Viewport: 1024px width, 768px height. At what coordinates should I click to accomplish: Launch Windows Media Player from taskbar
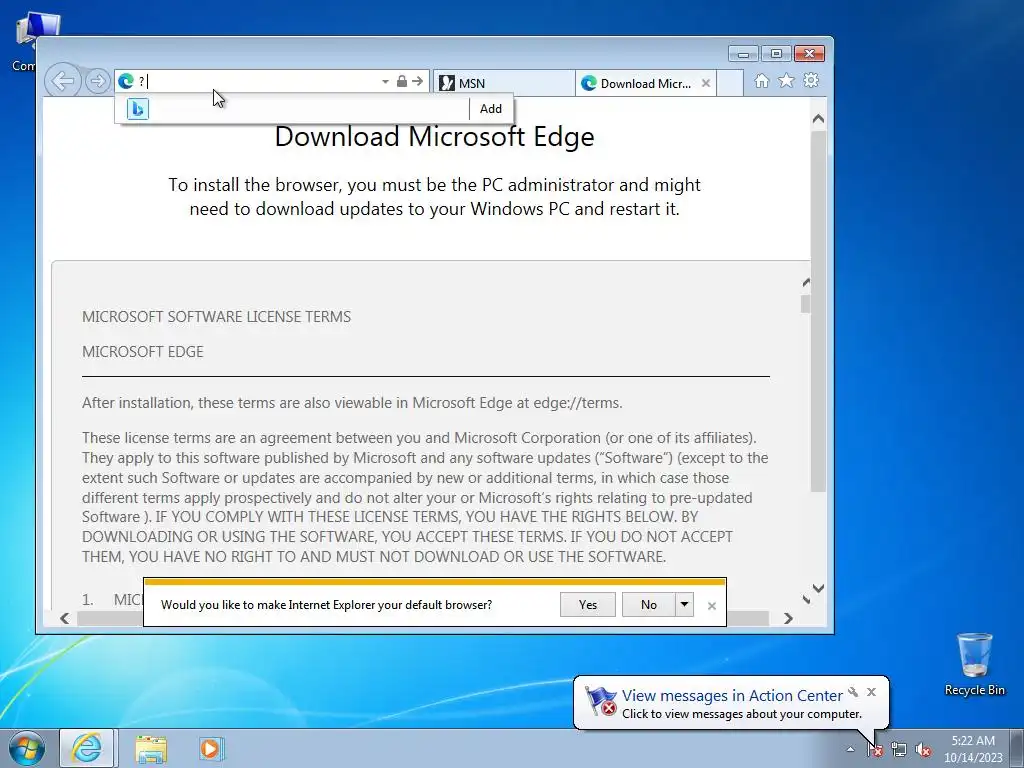tap(210, 749)
